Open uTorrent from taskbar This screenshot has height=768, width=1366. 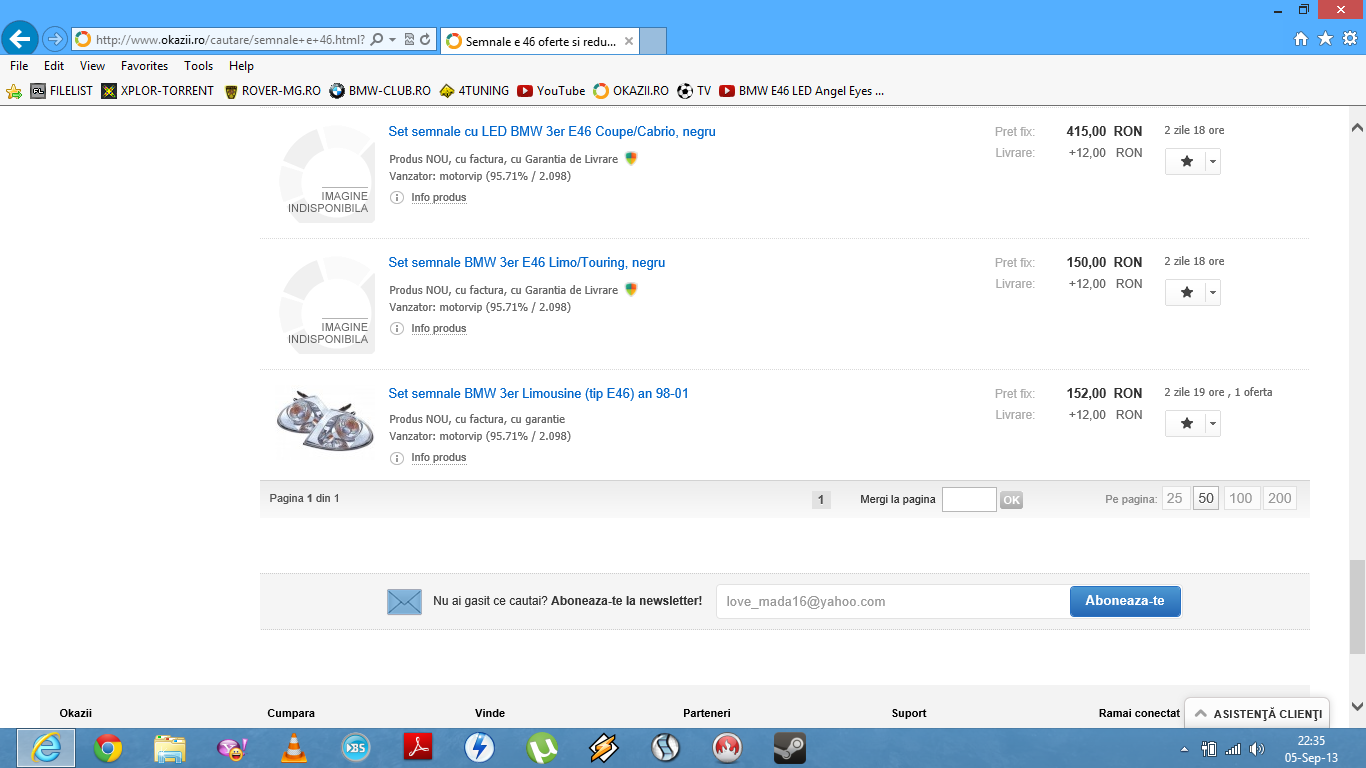pos(542,748)
